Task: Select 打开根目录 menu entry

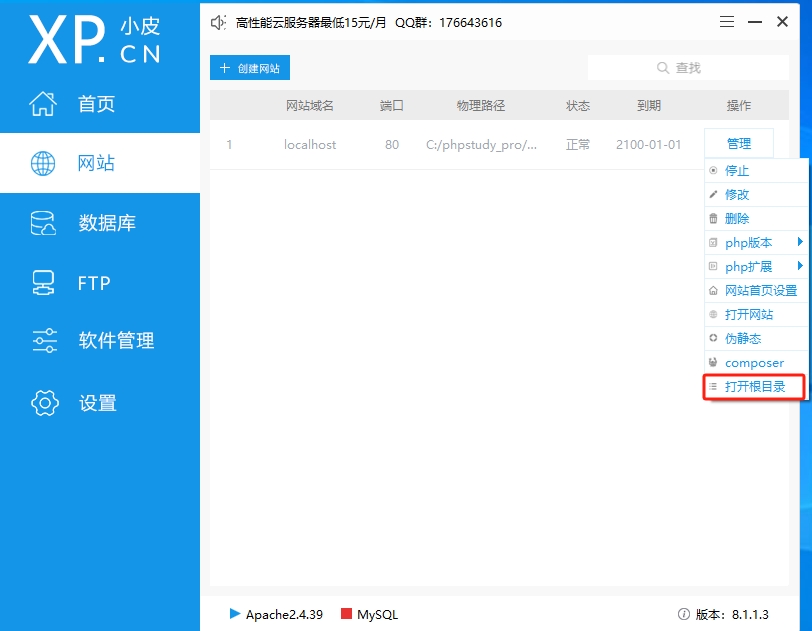Action: 753,386
